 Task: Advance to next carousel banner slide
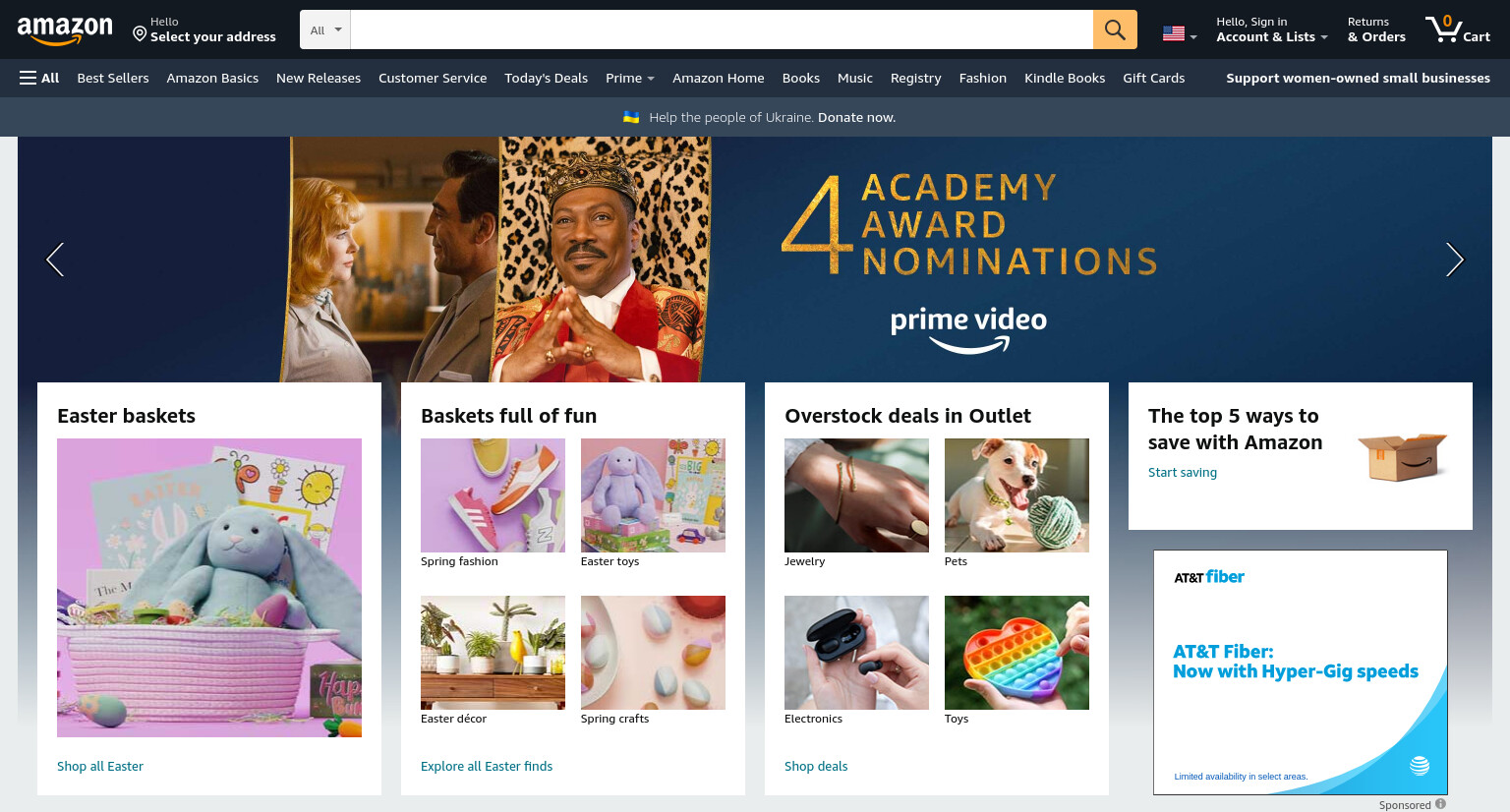[1455, 260]
